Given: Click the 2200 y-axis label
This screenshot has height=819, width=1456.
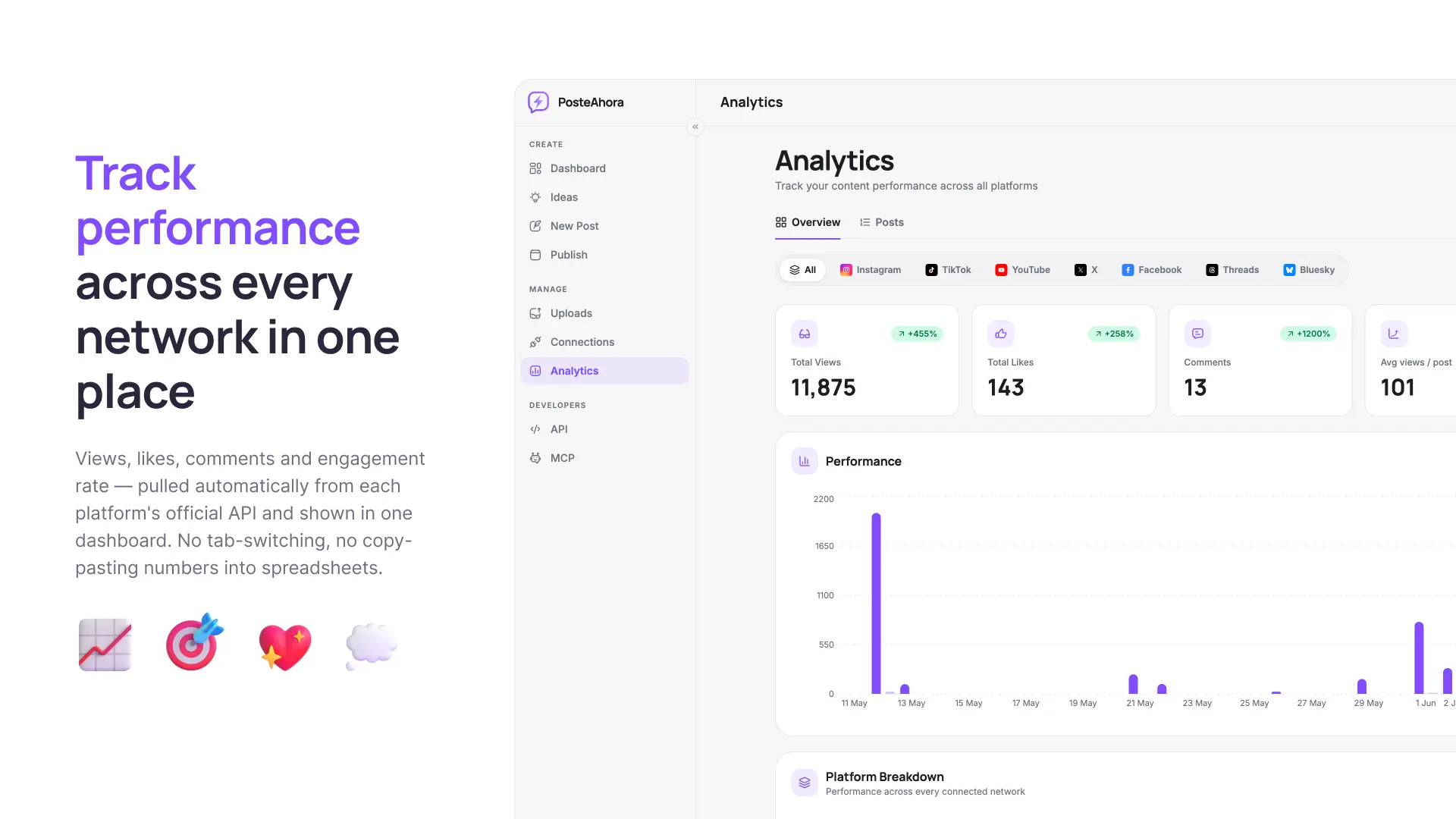Looking at the screenshot, I should click(823, 499).
